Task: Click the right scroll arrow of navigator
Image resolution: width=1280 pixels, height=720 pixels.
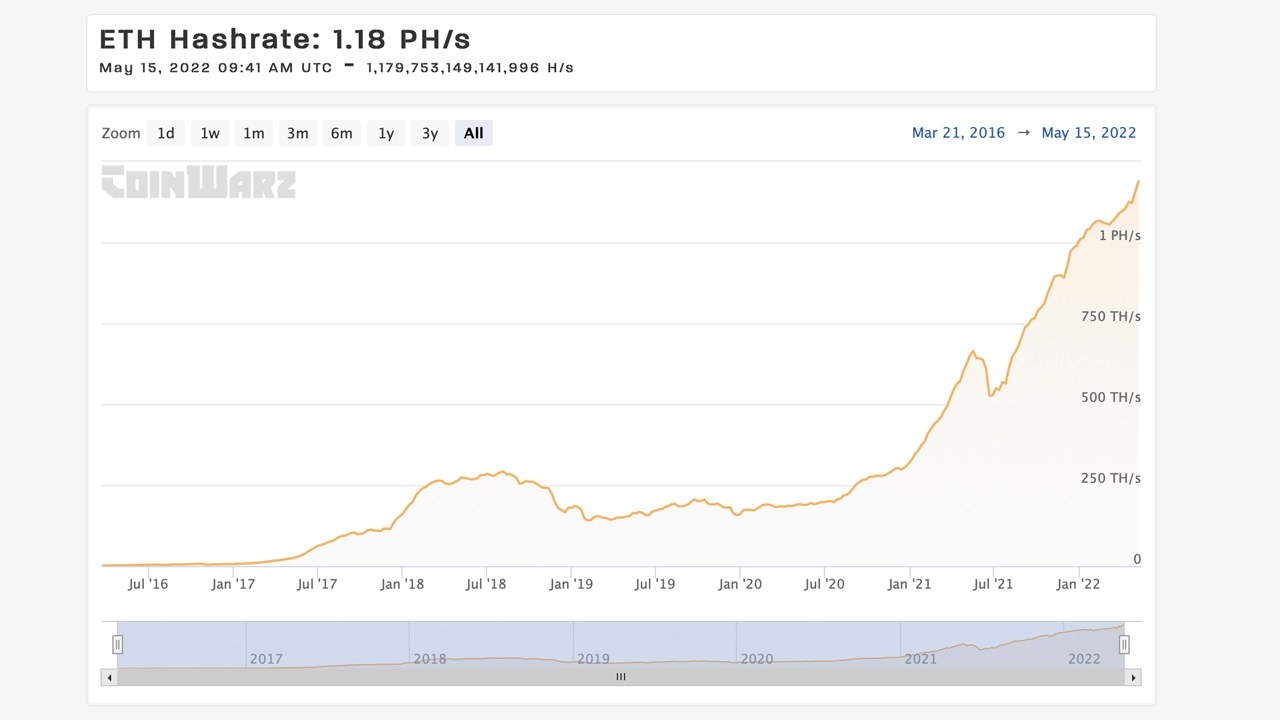Action: point(1133,677)
